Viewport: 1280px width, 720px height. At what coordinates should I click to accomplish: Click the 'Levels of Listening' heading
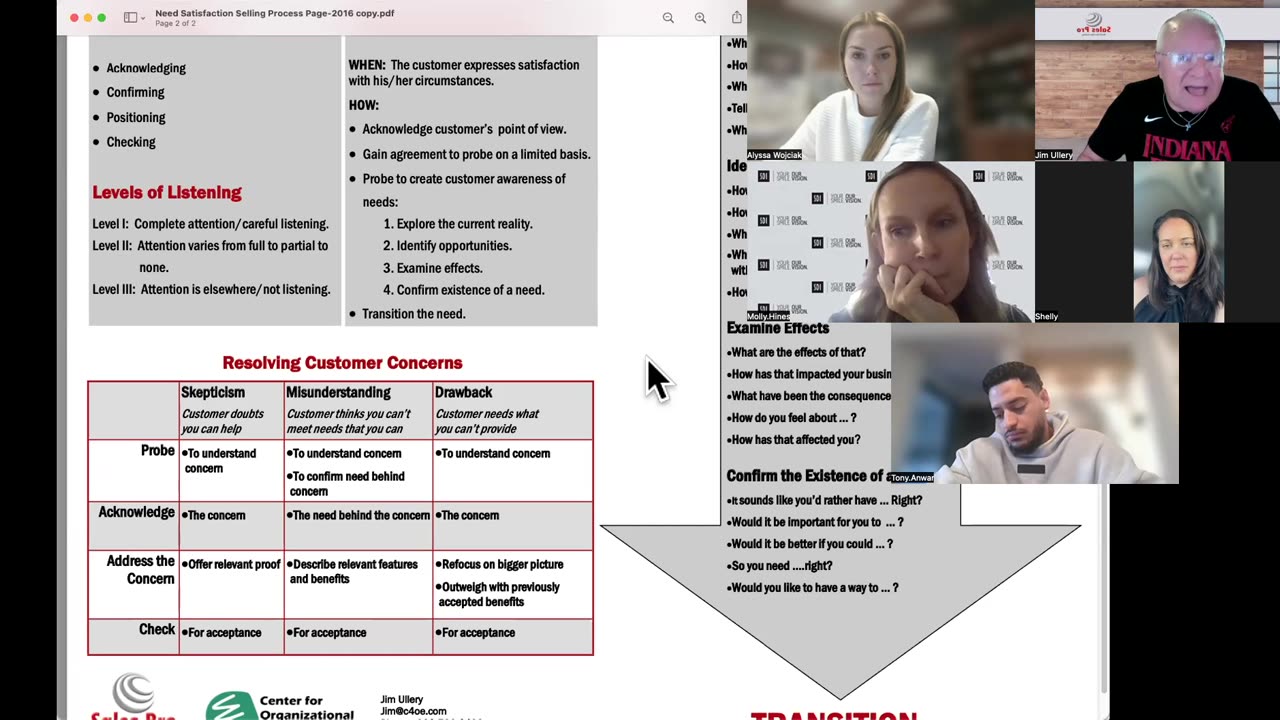[x=167, y=192]
